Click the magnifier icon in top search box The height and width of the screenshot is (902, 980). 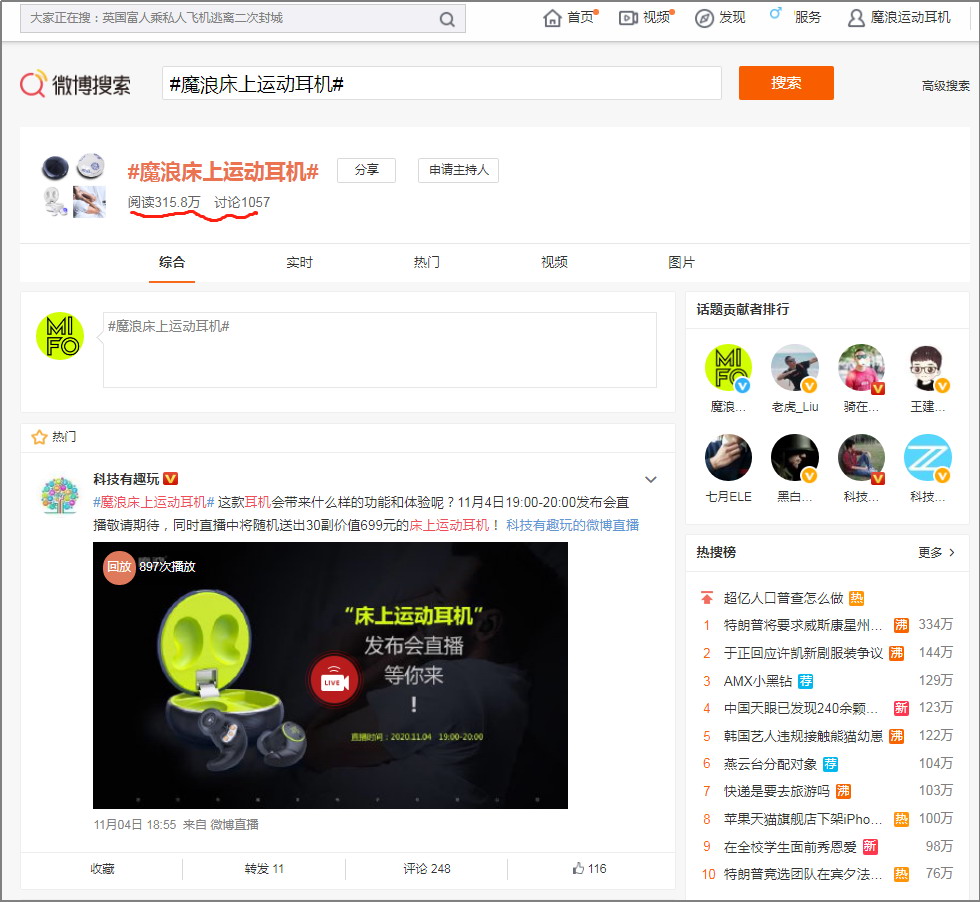pos(447,19)
